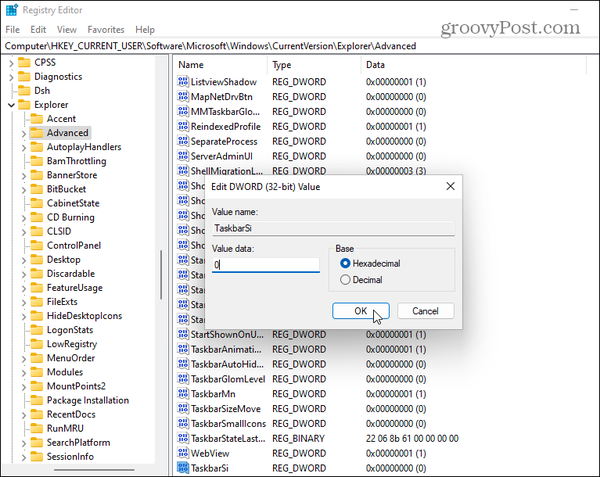Click the binary icon next to TaskbarStateLastRun

click(x=183, y=438)
